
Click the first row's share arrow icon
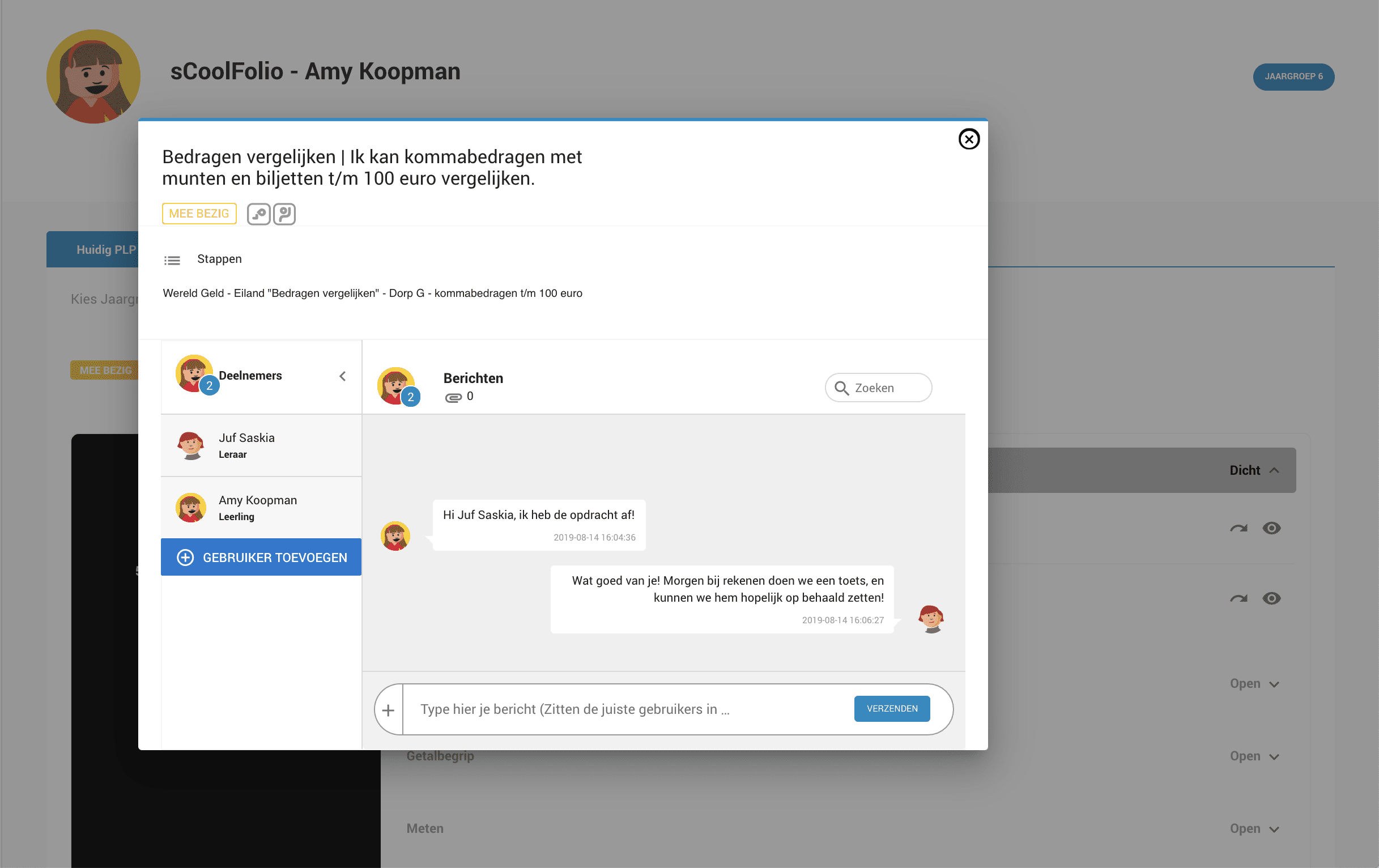coord(1238,529)
